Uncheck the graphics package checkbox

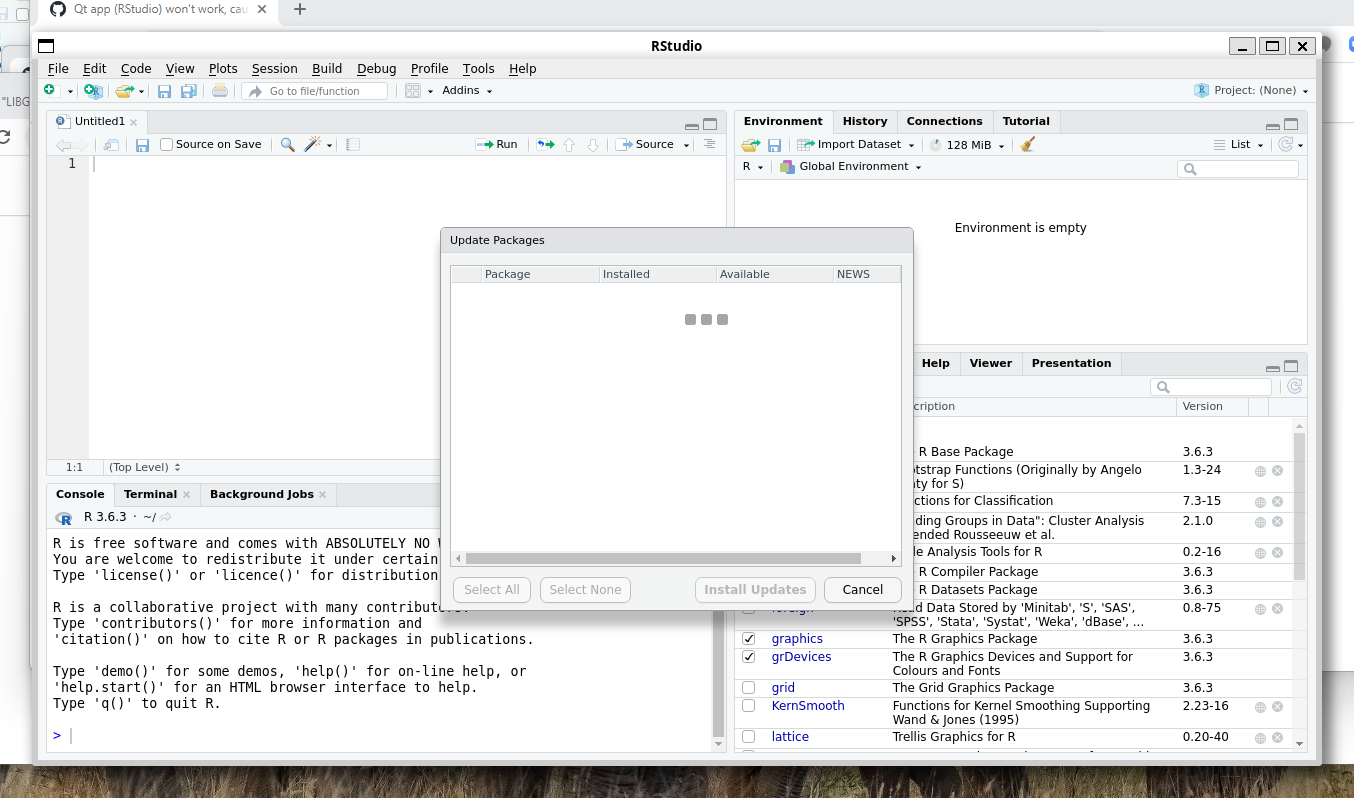(748, 638)
